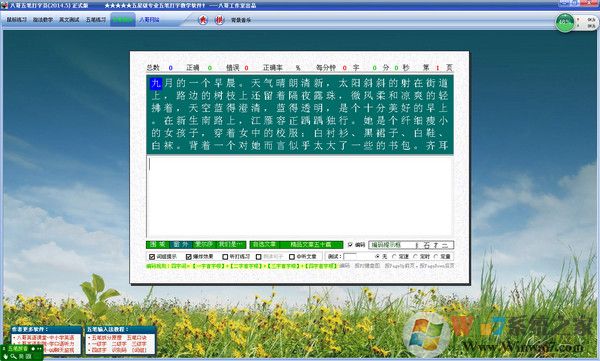Open the 自选文章 custom article button

(x=264, y=245)
